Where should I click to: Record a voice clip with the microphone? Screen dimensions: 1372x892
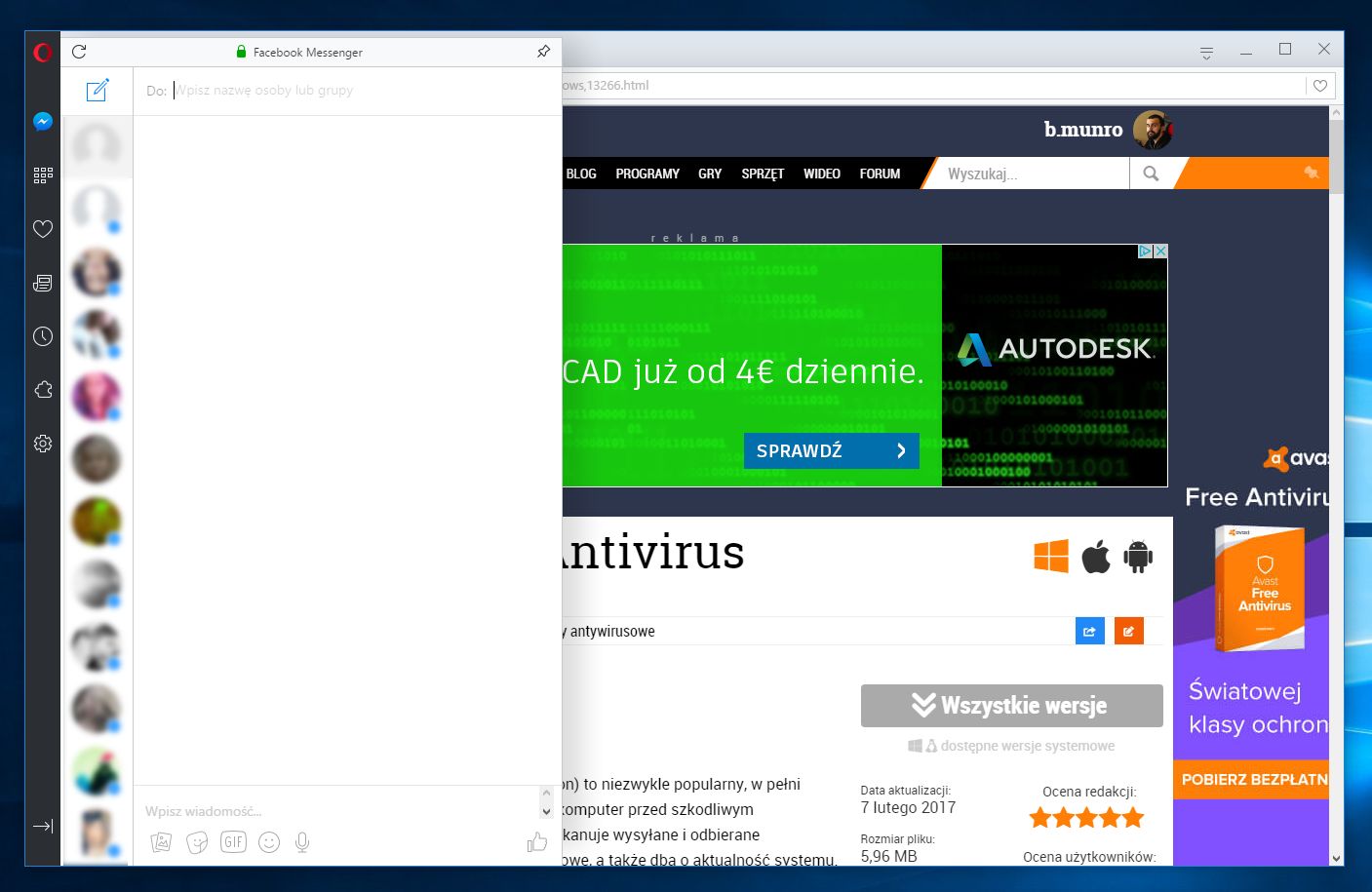[302, 842]
